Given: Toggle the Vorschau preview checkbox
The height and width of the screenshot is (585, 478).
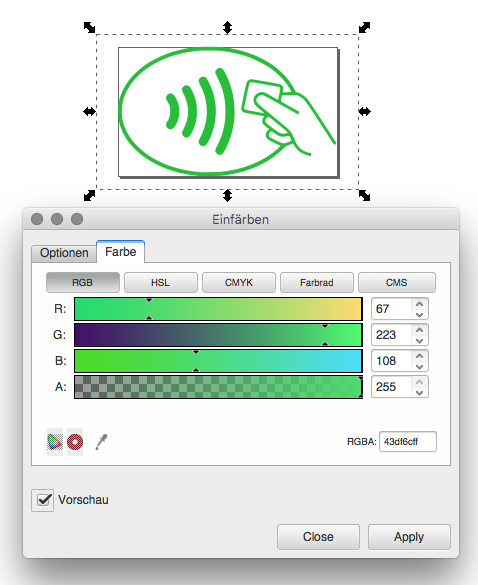Looking at the screenshot, I should point(43,500).
